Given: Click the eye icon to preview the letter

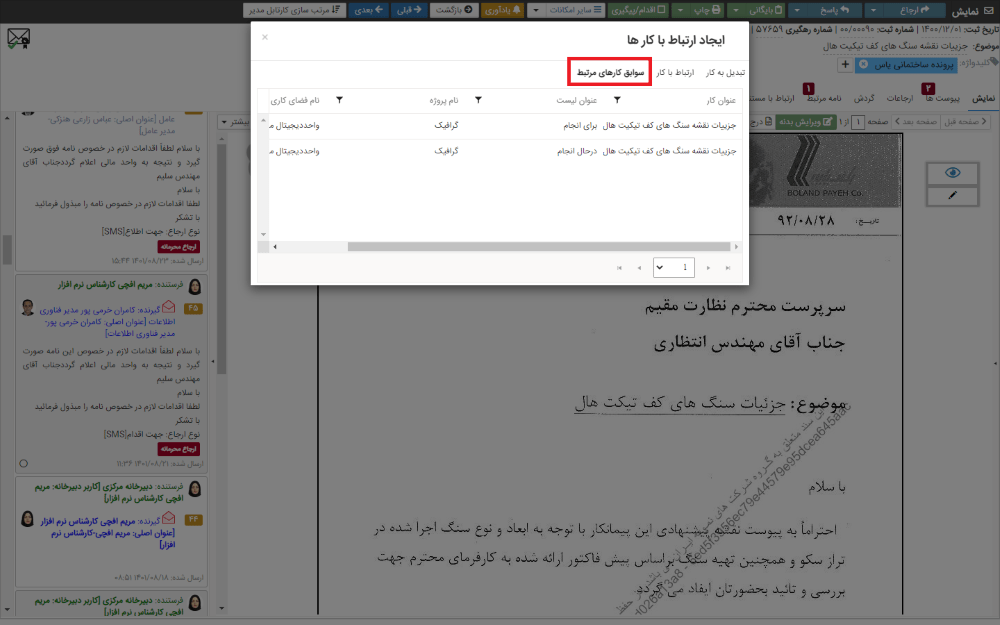Looking at the screenshot, I should (x=951, y=172).
